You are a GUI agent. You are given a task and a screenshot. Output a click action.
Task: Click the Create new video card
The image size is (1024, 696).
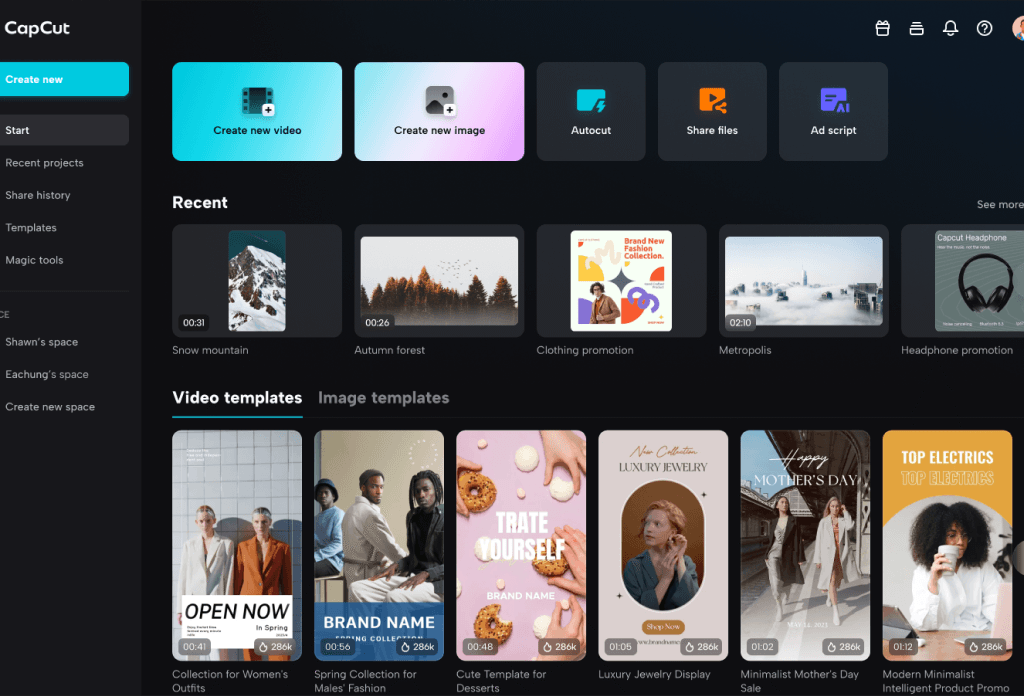tap(257, 111)
